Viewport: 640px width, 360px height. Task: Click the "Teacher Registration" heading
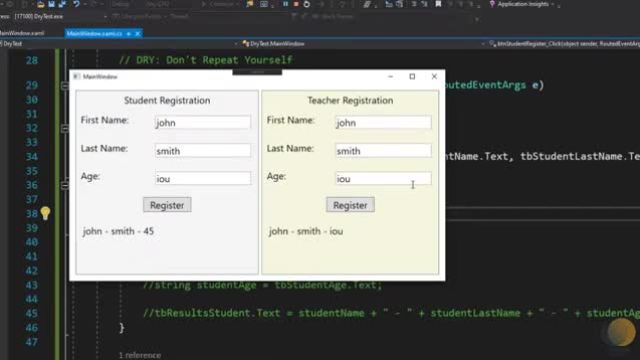point(350,100)
